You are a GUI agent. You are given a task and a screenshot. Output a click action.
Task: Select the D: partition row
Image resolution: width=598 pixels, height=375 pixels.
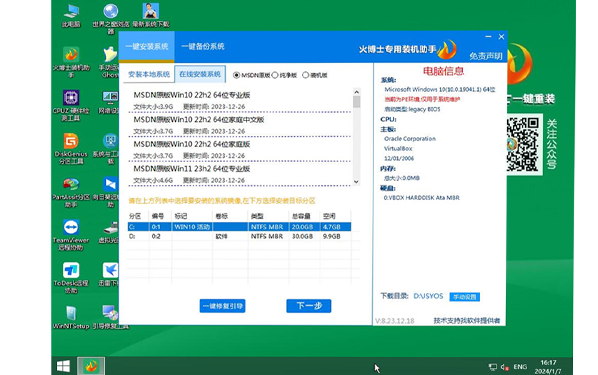click(239, 236)
